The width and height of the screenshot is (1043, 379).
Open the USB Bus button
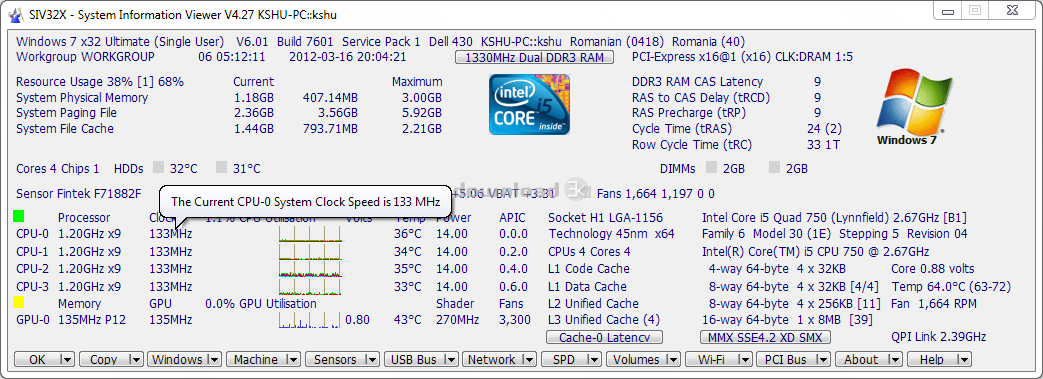tap(421, 360)
